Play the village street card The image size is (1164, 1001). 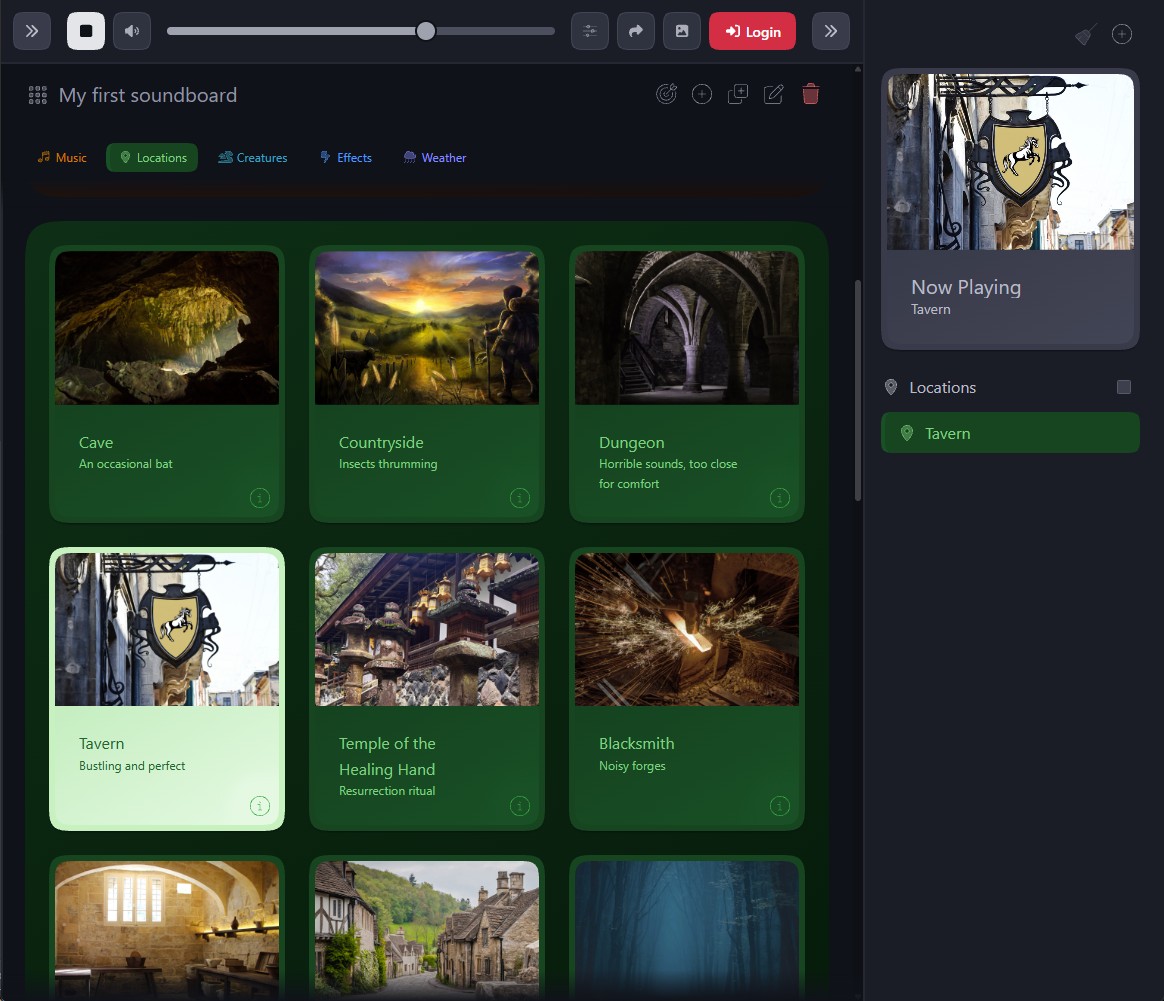click(x=427, y=928)
